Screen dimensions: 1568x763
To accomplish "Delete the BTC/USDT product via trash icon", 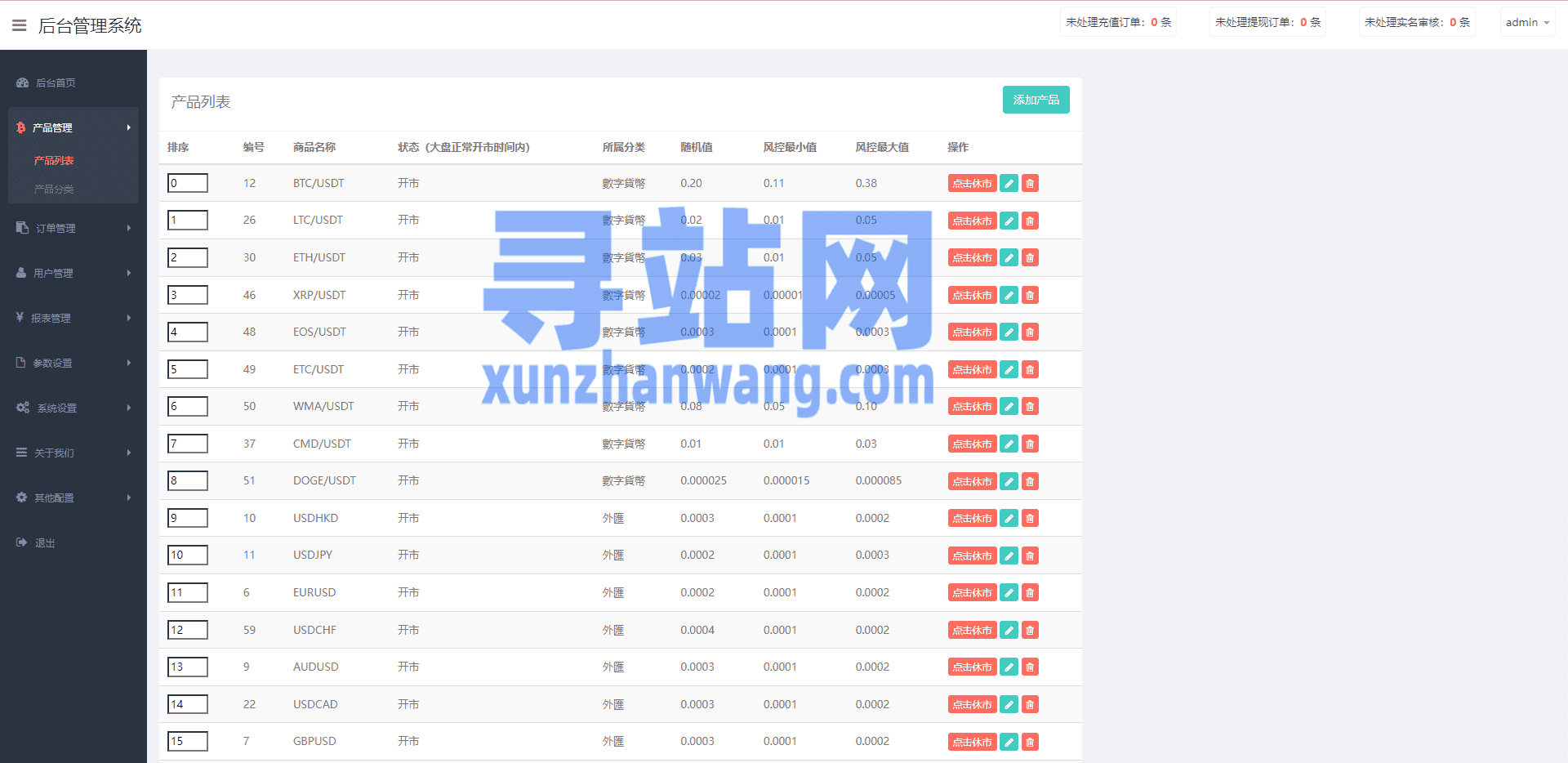I will [1030, 184].
